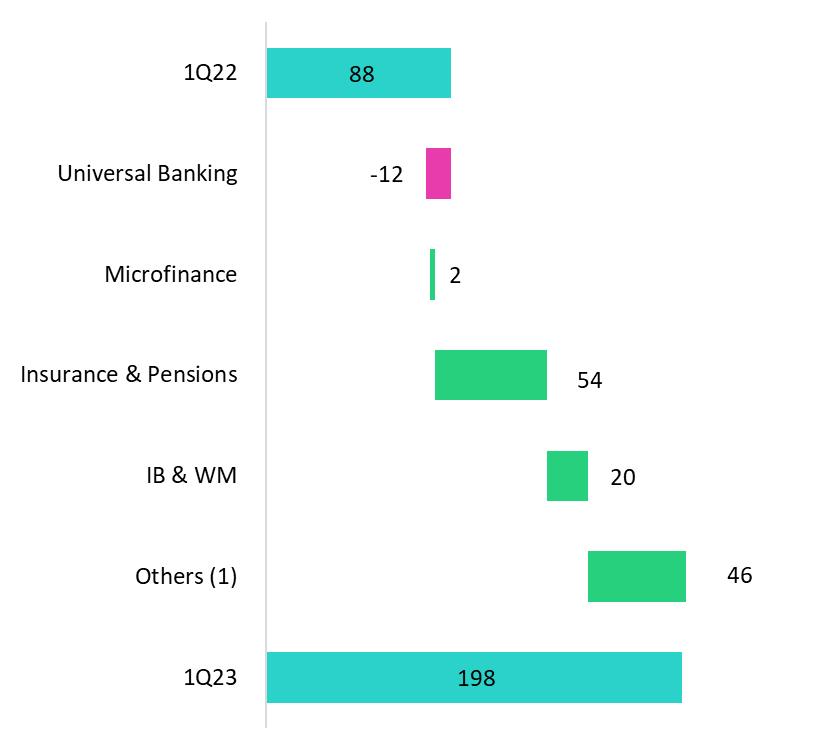Viewport: 814px width, 751px height.
Task: Click the IB & WM axis label
Action: click(x=191, y=475)
